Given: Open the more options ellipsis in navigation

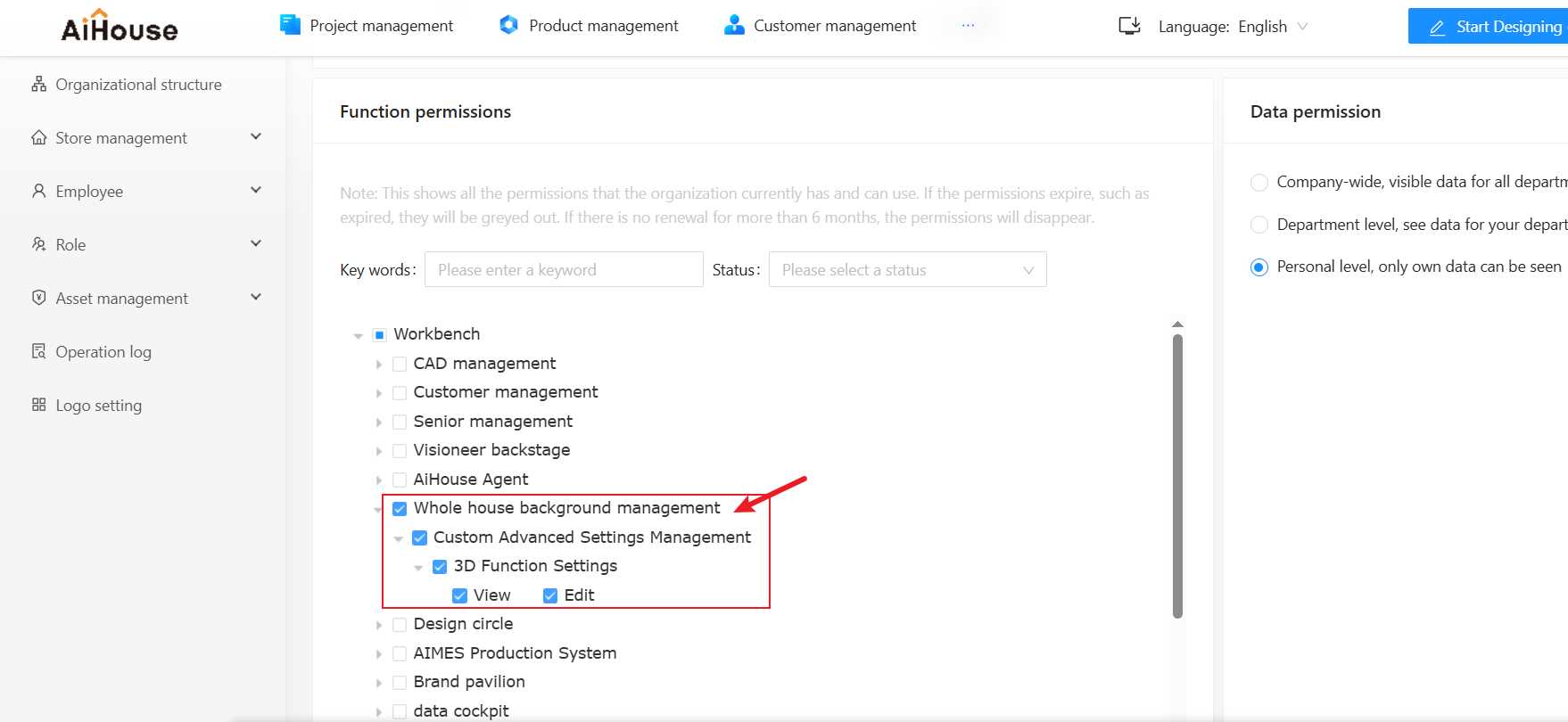Looking at the screenshot, I should pyautogui.click(x=968, y=26).
